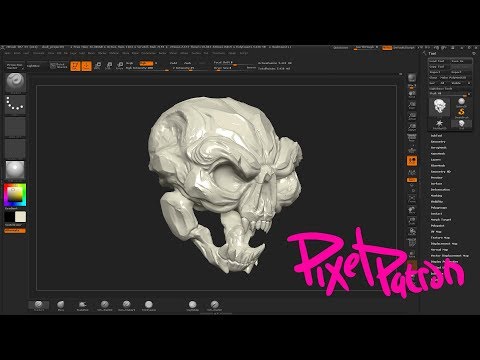Click the Scale transform icon in top shelf
The height and width of the screenshot is (360, 480).
109,65
